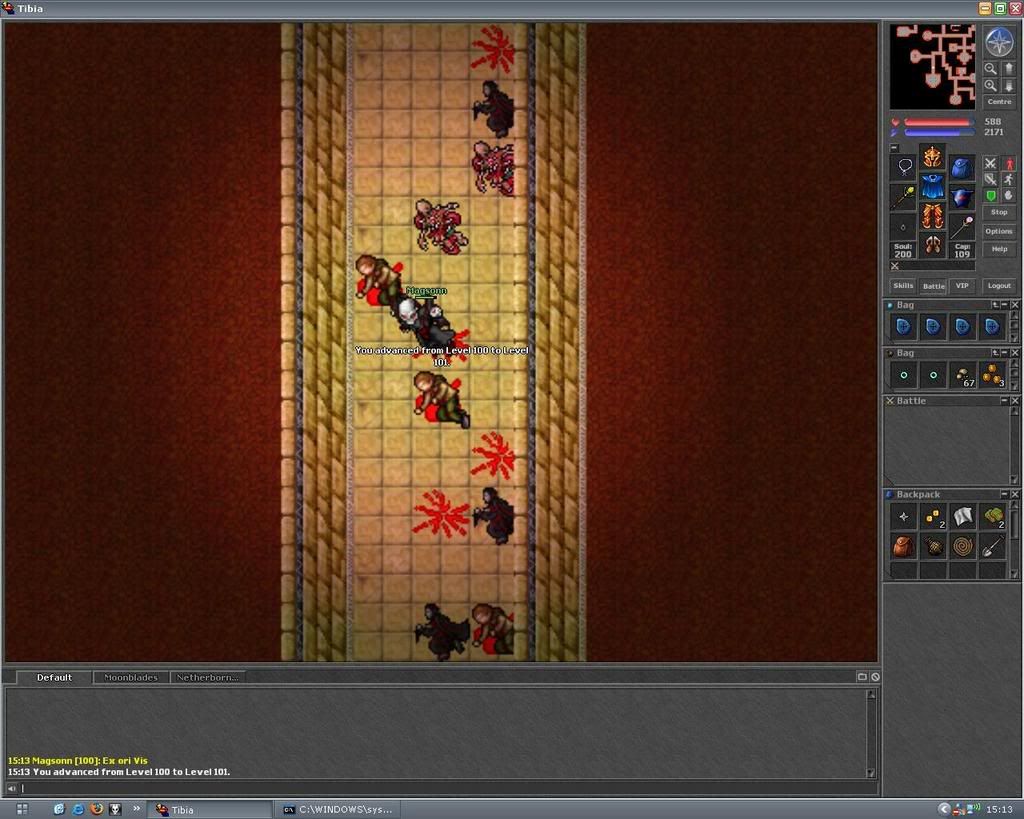Screen dimensions: 1024x819
Task: Minimize the second Bag container
Action: click(x=1004, y=353)
